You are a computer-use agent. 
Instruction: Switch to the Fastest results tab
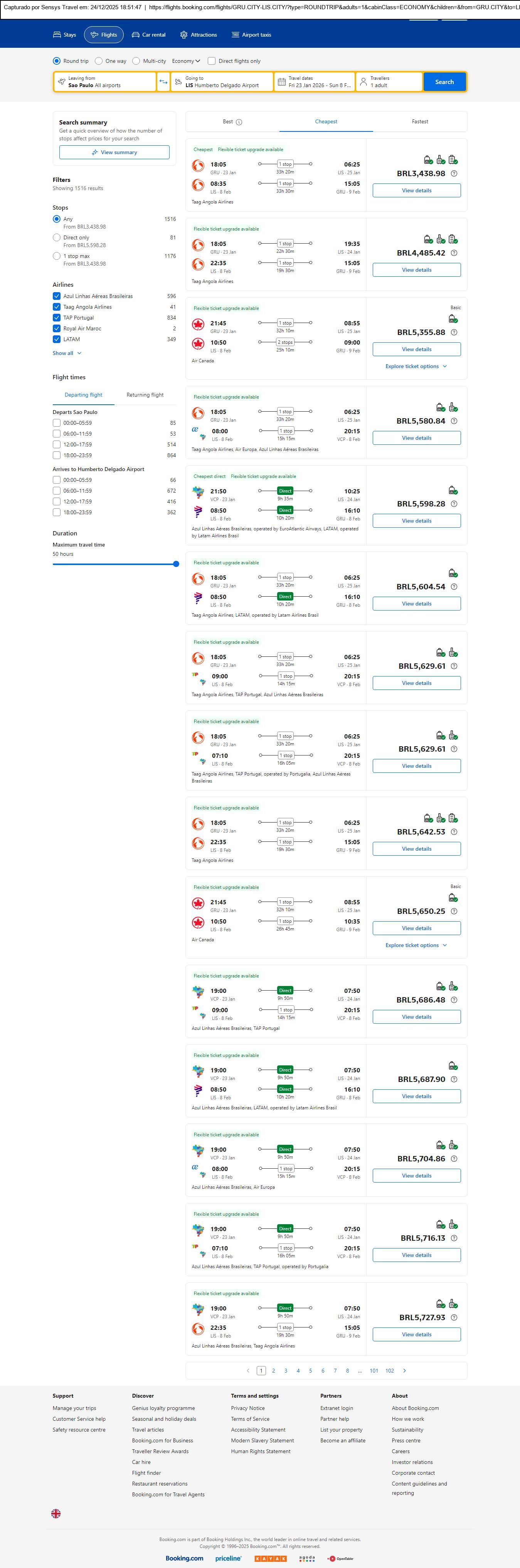[x=419, y=122]
